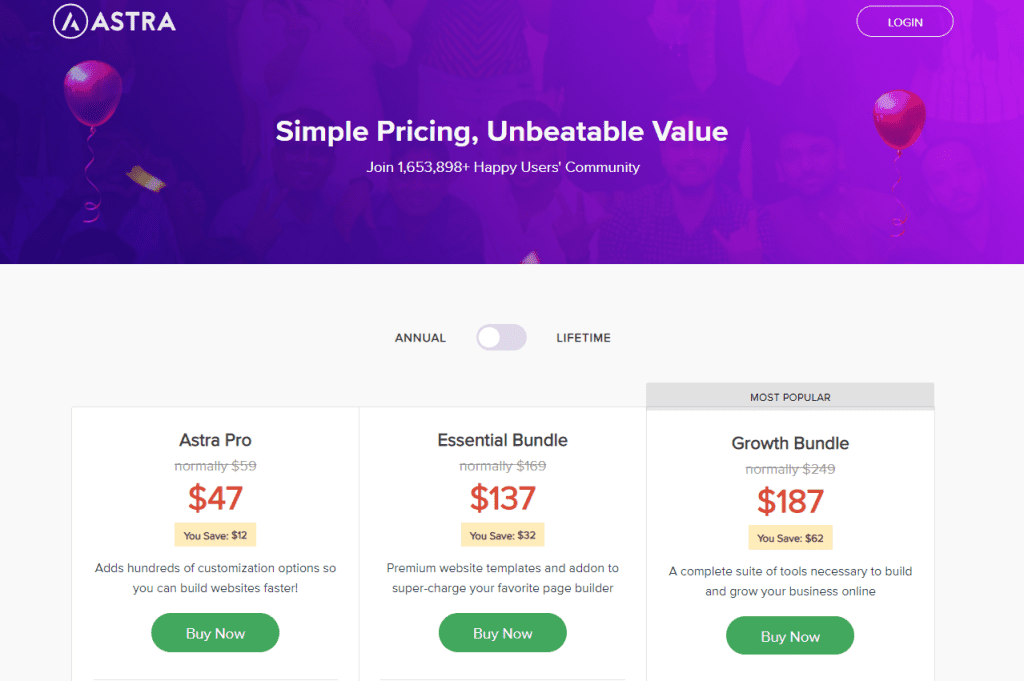This screenshot has height=681, width=1024.
Task: Click Buy Now for Growth Bundle
Action: (790, 636)
